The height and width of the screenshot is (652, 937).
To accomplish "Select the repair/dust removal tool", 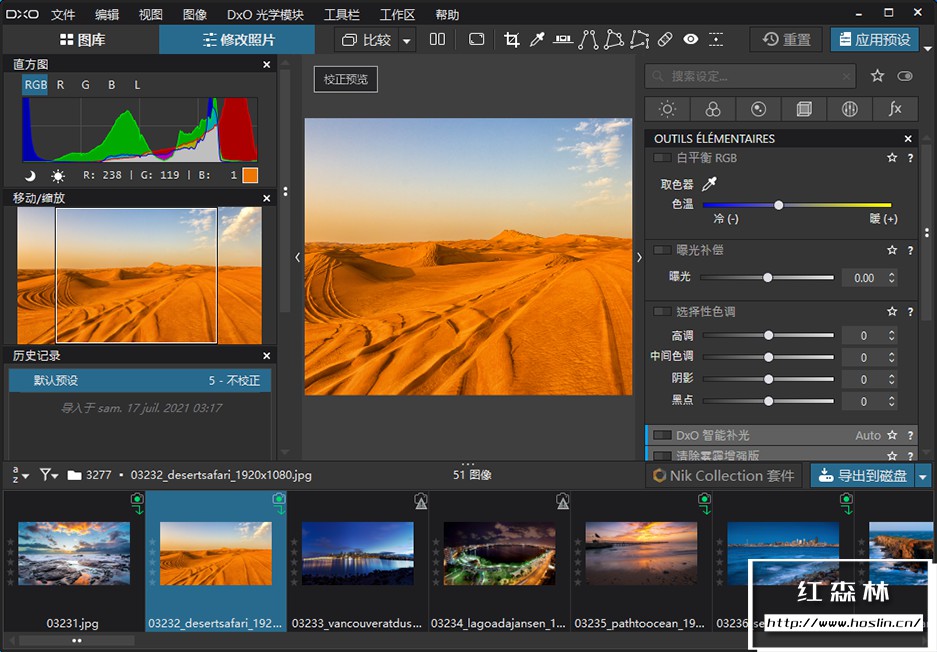I will coord(666,40).
